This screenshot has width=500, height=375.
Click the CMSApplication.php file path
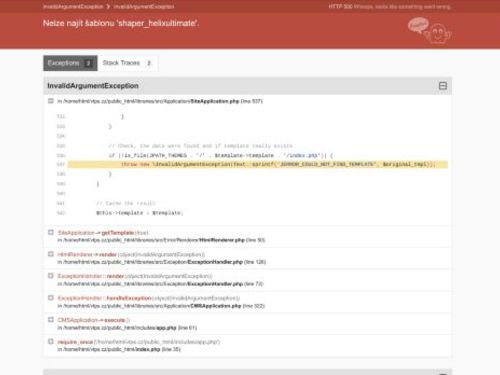tap(161, 306)
